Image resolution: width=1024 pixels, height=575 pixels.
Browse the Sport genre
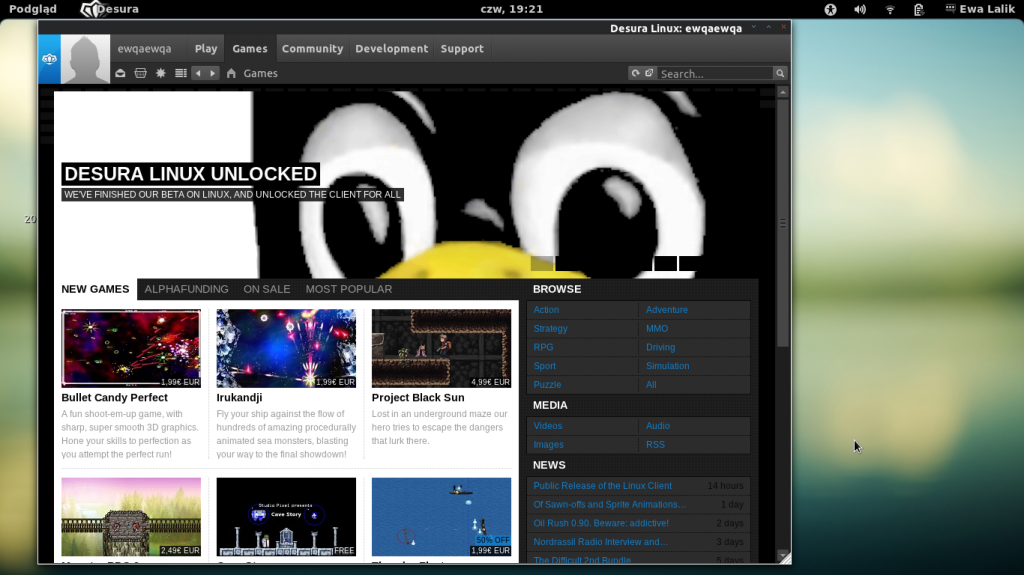pyautogui.click(x=545, y=366)
